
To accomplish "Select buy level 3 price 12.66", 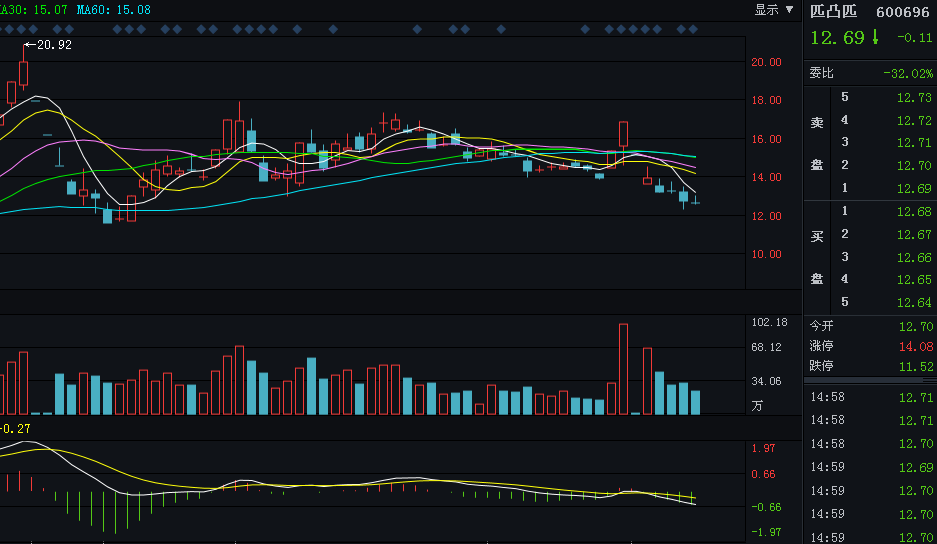I will pyautogui.click(x=914, y=258).
